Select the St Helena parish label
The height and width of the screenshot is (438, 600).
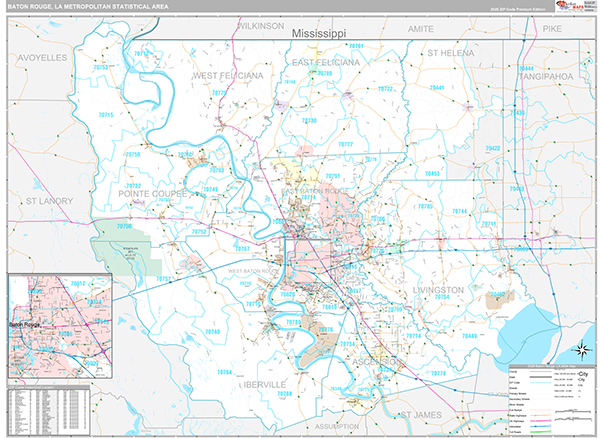(451, 52)
